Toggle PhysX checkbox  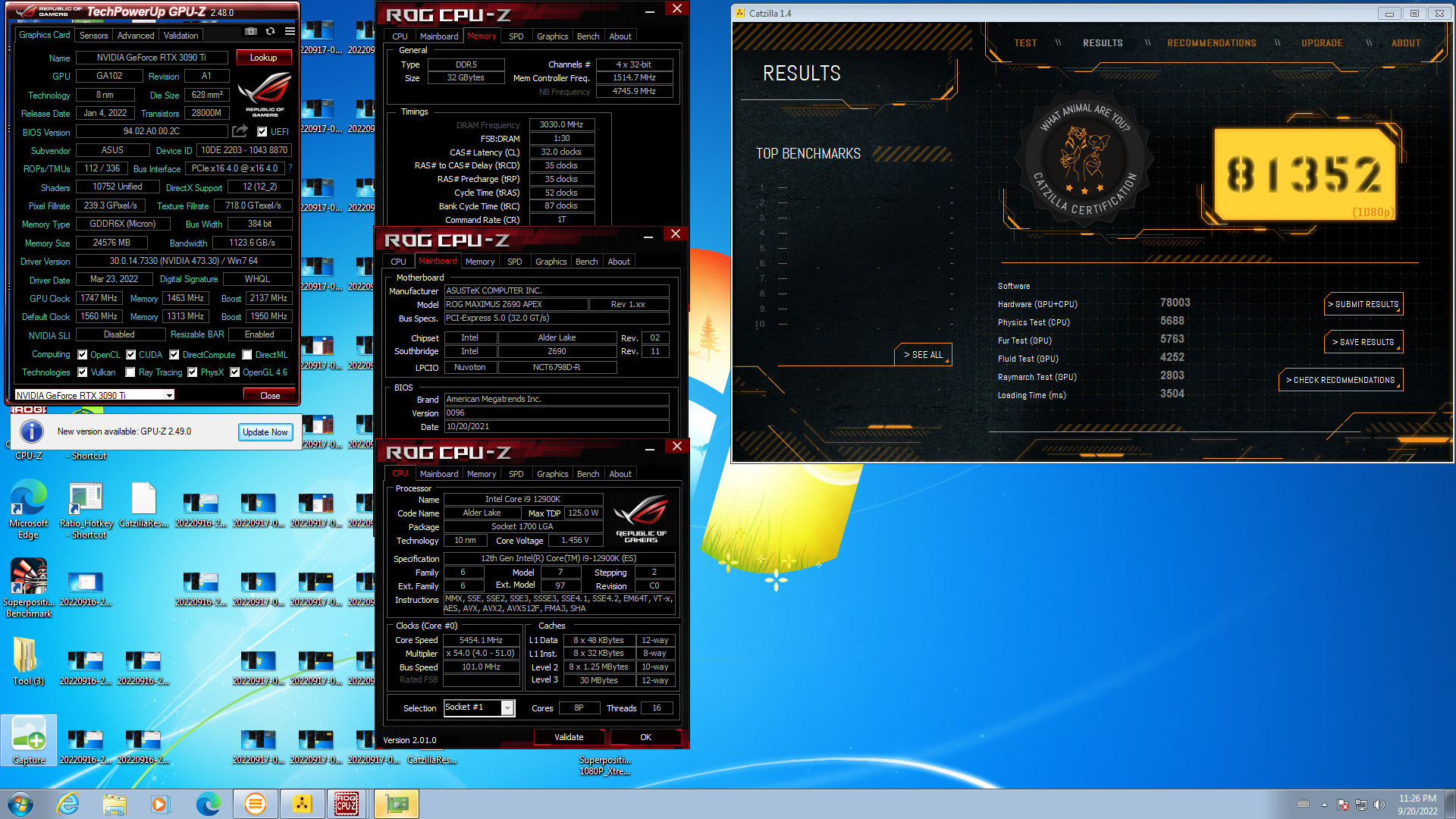point(193,372)
